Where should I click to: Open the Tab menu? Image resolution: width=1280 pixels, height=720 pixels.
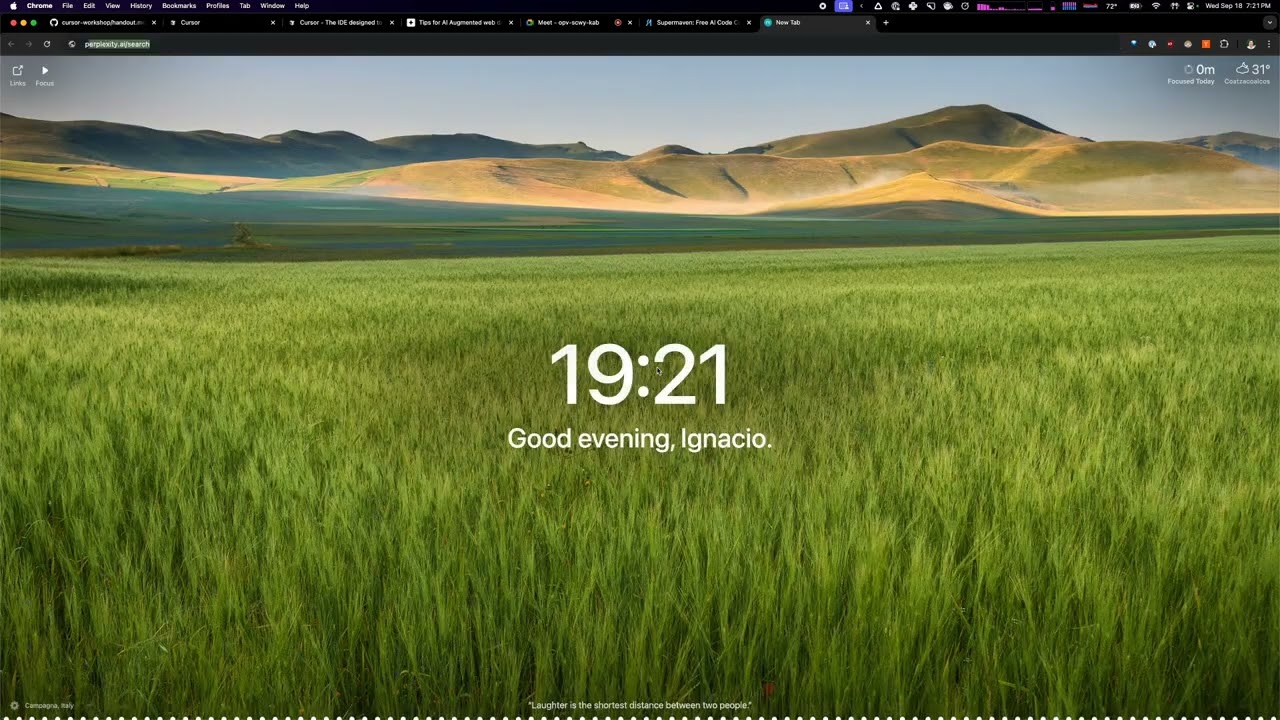point(244,6)
